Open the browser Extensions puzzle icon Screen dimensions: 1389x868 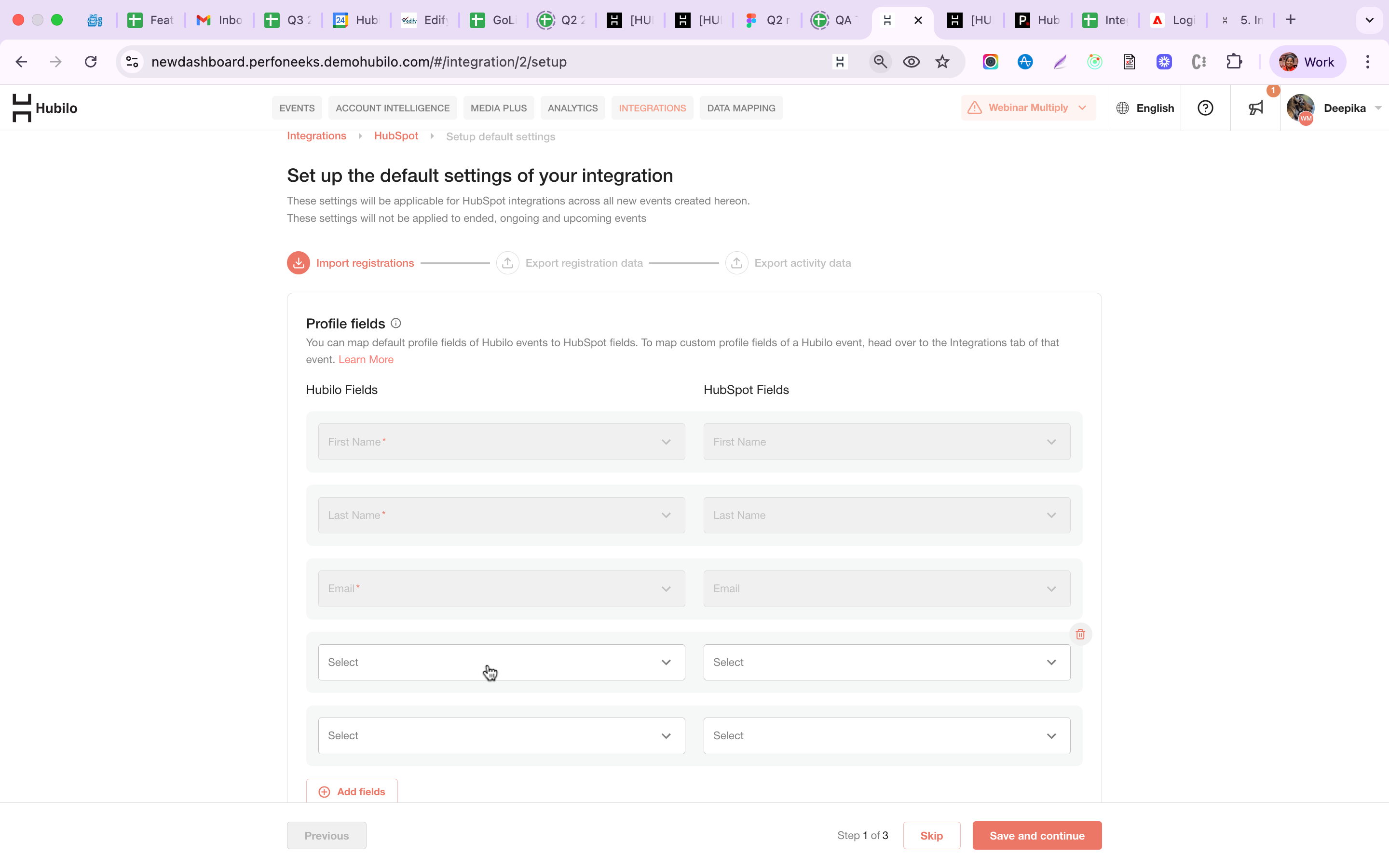pyautogui.click(x=1234, y=62)
